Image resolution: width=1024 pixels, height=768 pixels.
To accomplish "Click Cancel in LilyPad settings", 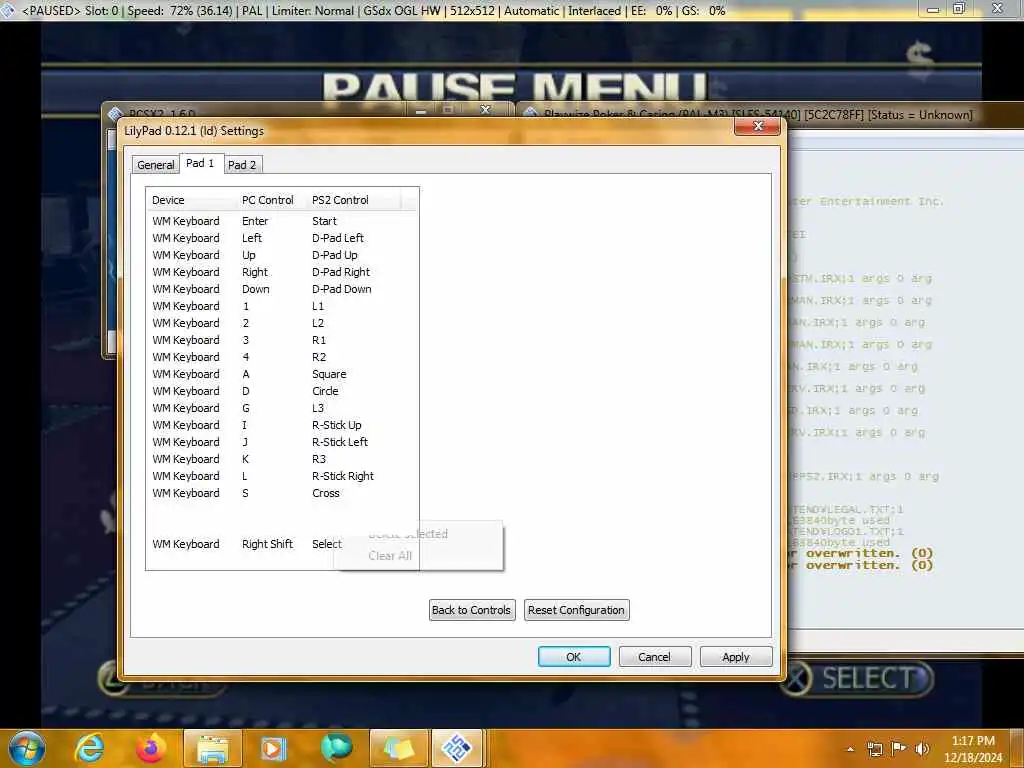I will [654, 657].
